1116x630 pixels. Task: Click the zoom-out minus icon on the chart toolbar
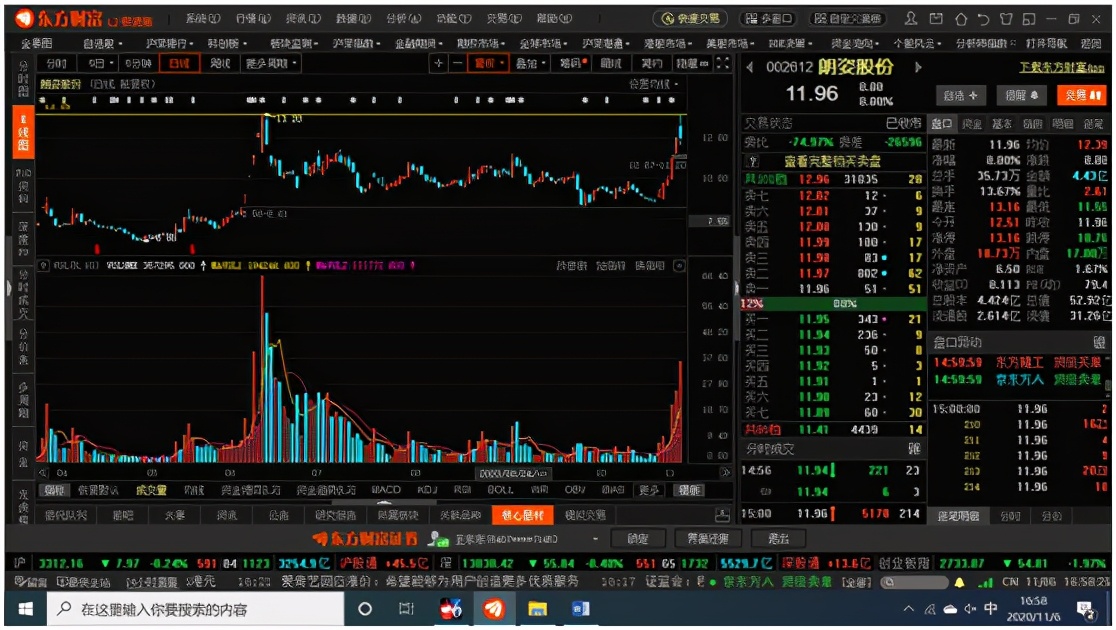pyautogui.click(x=456, y=63)
